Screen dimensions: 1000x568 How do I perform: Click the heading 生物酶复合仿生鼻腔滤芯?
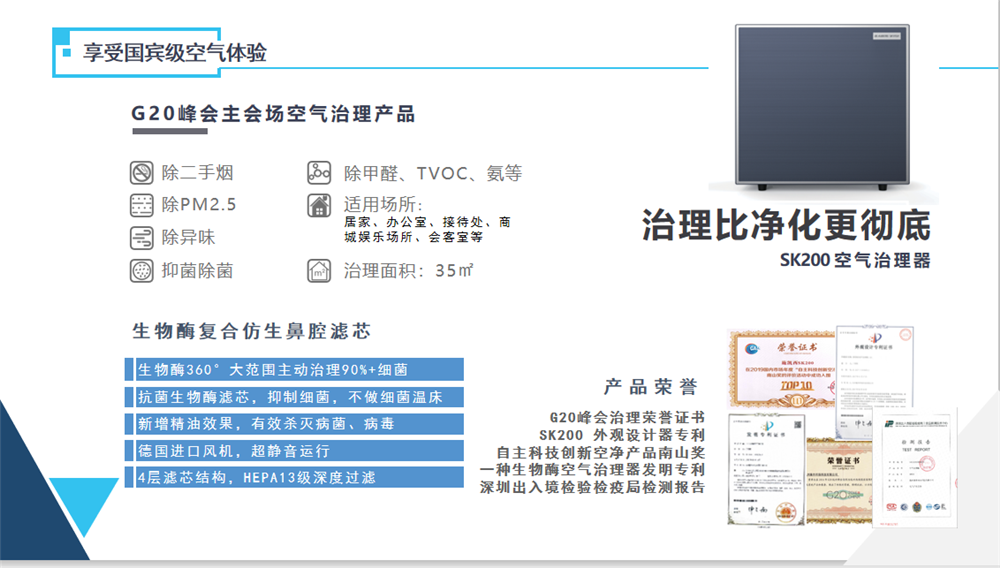click(x=252, y=331)
